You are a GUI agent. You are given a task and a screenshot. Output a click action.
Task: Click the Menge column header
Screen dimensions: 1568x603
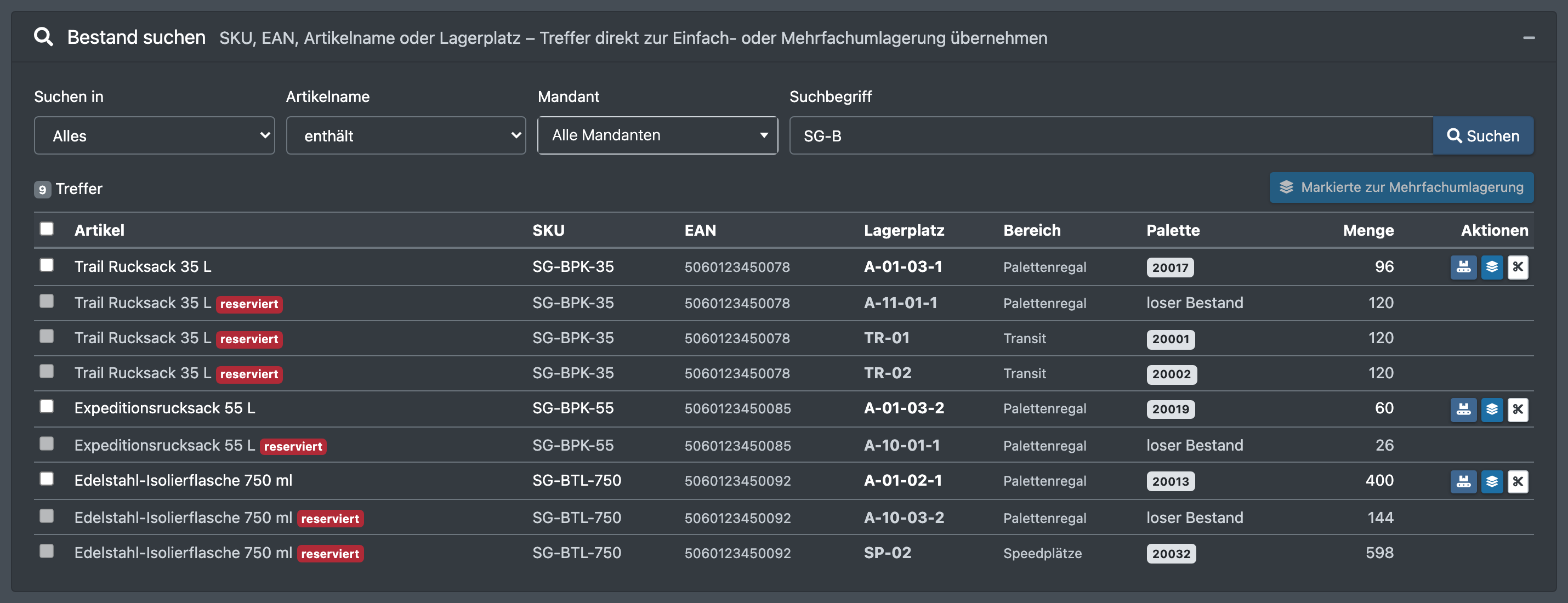point(1368,230)
